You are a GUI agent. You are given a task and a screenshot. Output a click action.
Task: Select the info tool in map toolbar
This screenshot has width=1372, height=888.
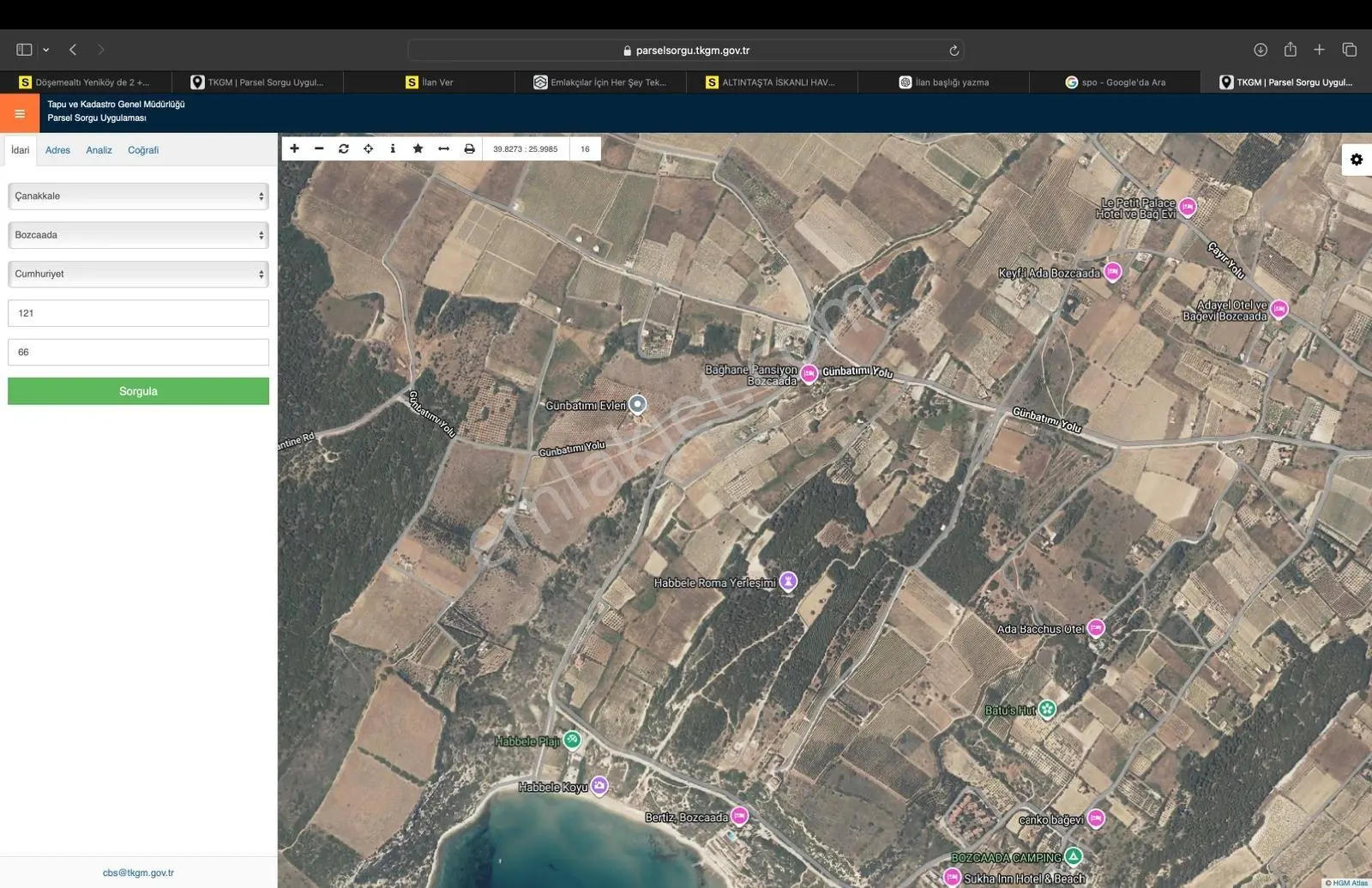pyautogui.click(x=393, y=148)
